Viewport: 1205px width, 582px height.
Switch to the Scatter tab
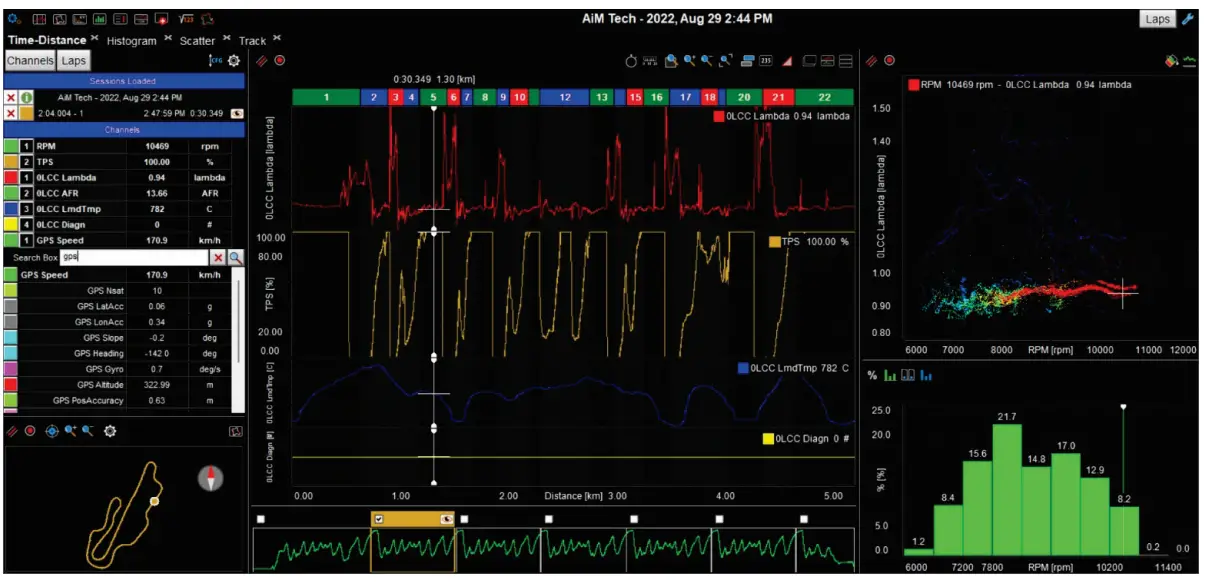[x=197, y=41]
